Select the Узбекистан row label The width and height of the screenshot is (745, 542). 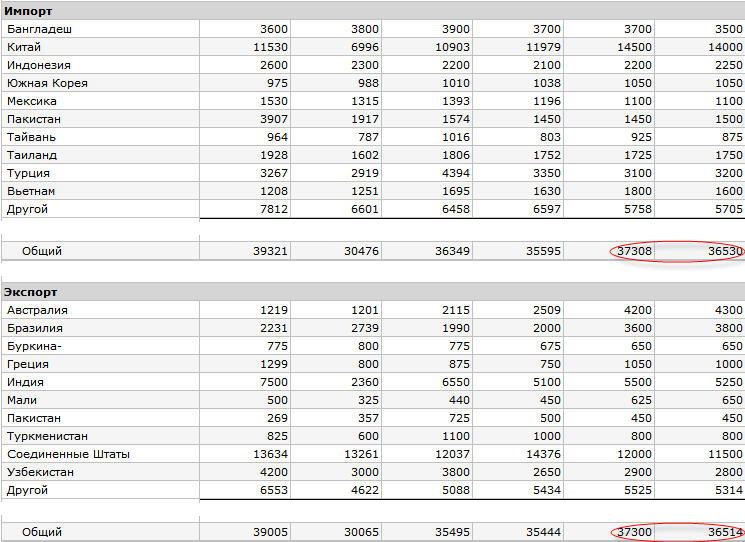pyautogui.click(x=41, y=472)
